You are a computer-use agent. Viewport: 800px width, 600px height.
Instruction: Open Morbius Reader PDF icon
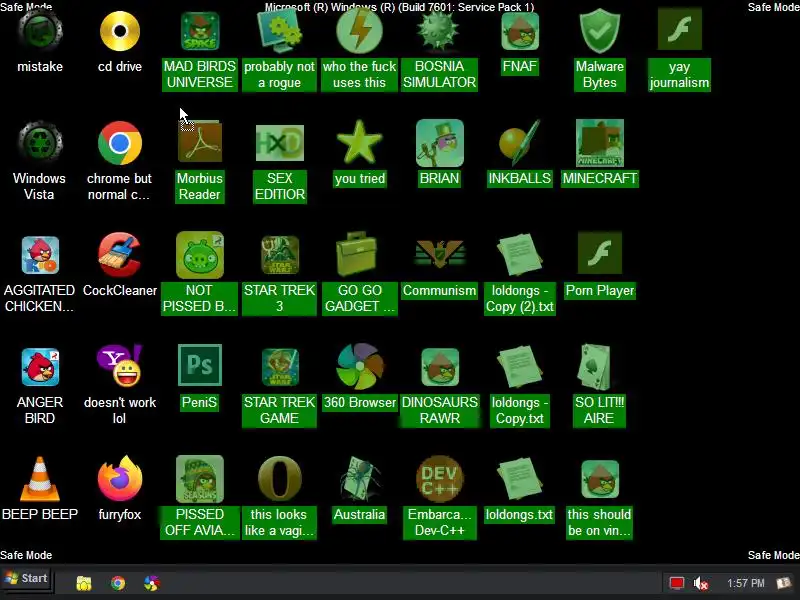(x=200, y=142)
